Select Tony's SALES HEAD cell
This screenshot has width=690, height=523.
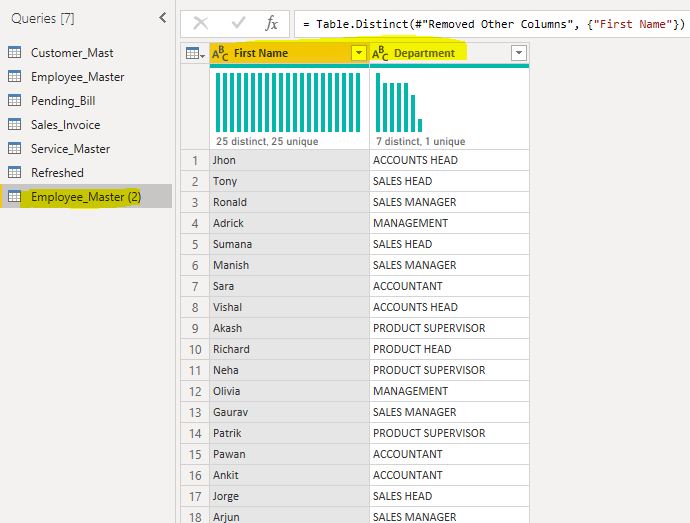[449, 181]
